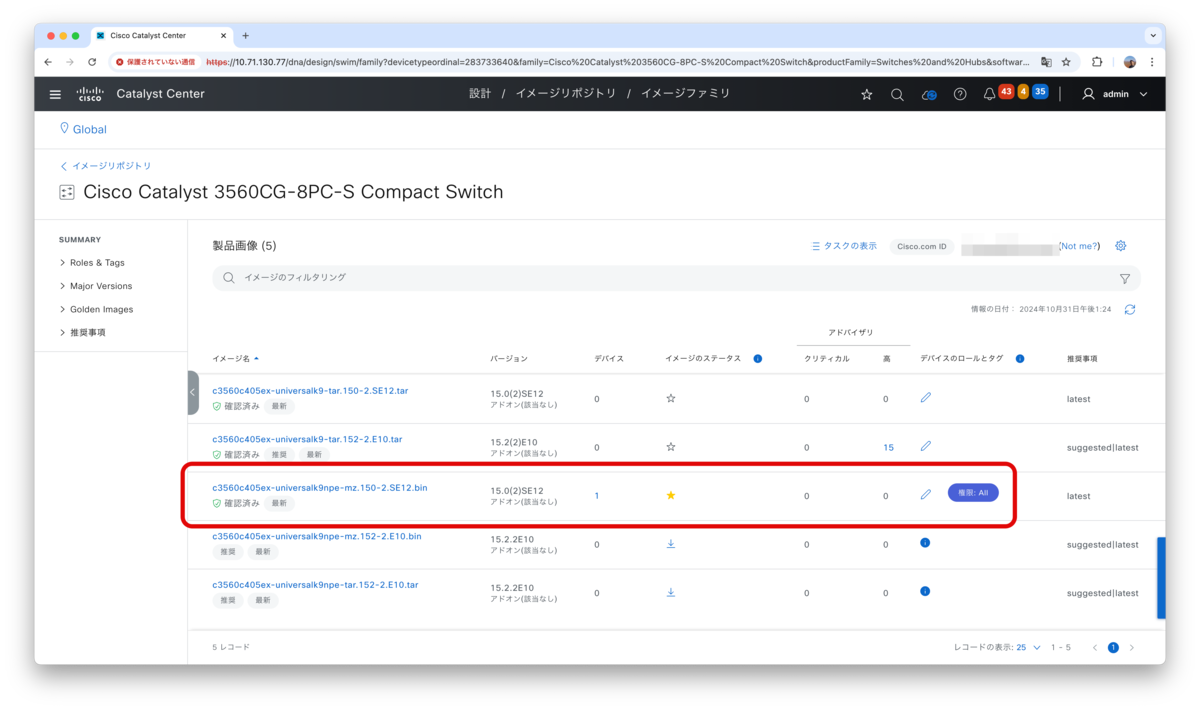
Task: Click the device family icon beside the title
Action: click(67, 192)
